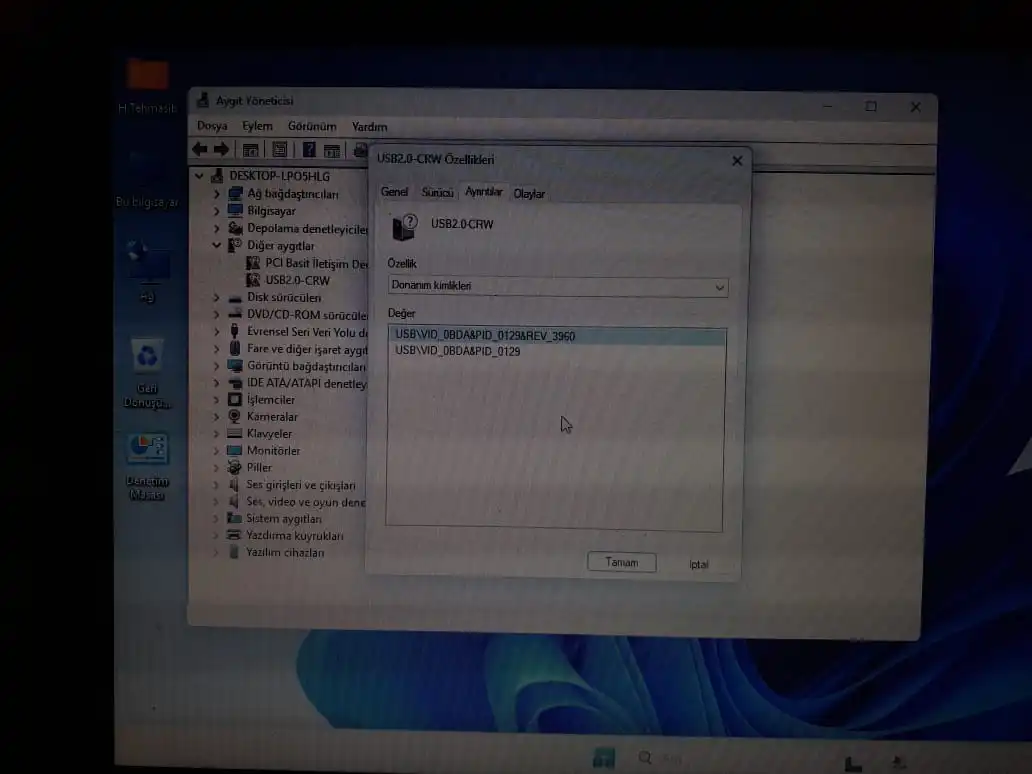
Task: Select the Ayrıntılar tab
Action: coord(484,192)
